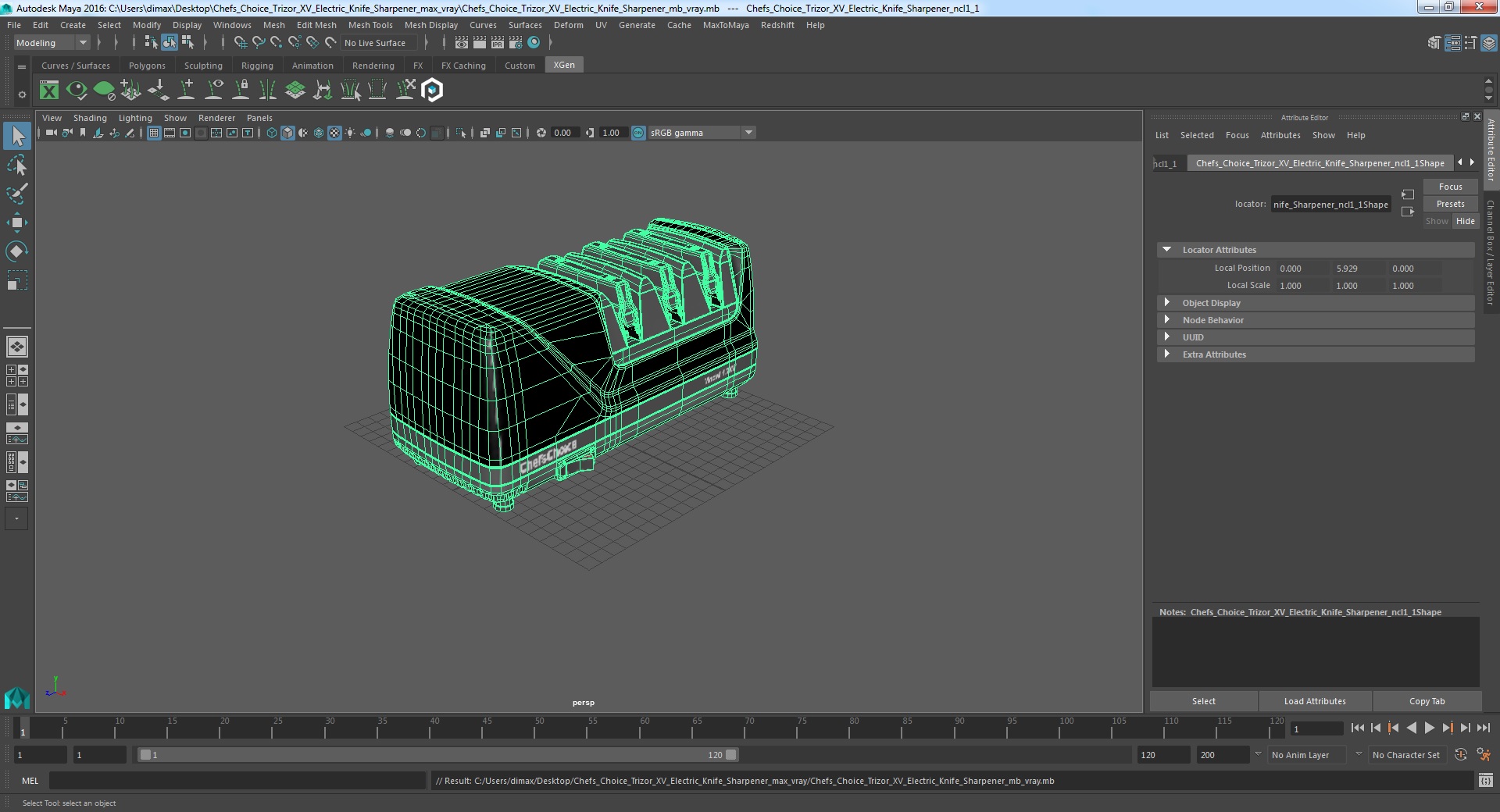1500x812 pixels.
Task: Open the Mesh Tools menu
Action: point(370,25)
